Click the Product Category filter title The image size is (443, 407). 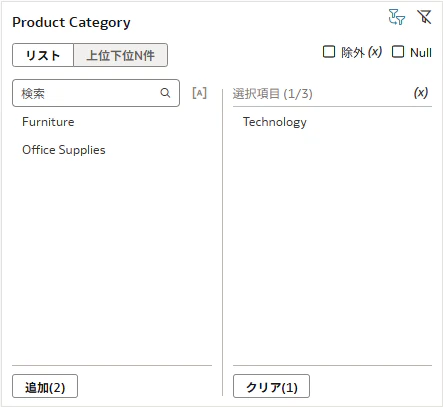click(x=71, y=22)
